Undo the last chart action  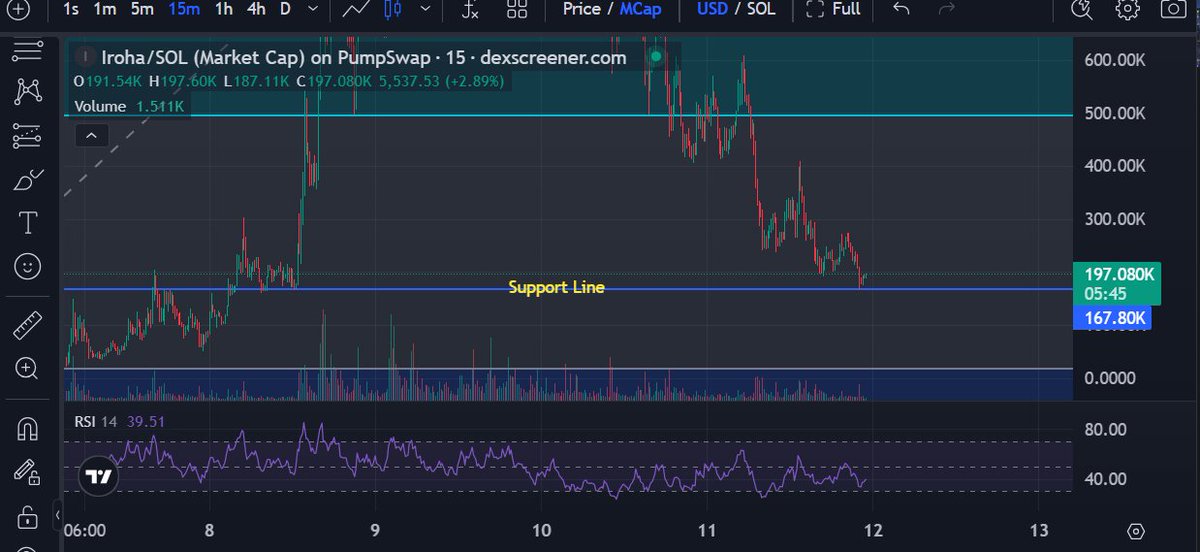[x=901, y=9]
